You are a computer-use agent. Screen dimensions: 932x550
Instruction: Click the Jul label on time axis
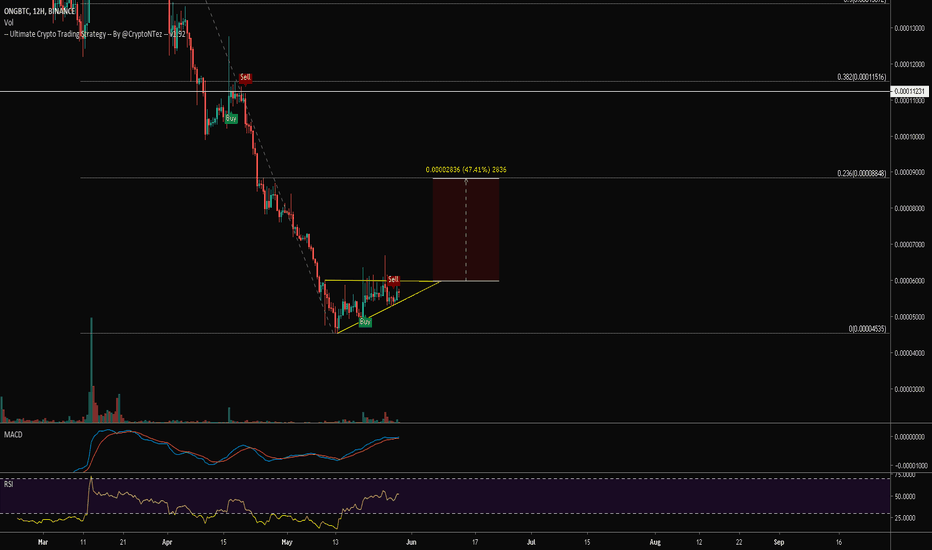[531, 542]
